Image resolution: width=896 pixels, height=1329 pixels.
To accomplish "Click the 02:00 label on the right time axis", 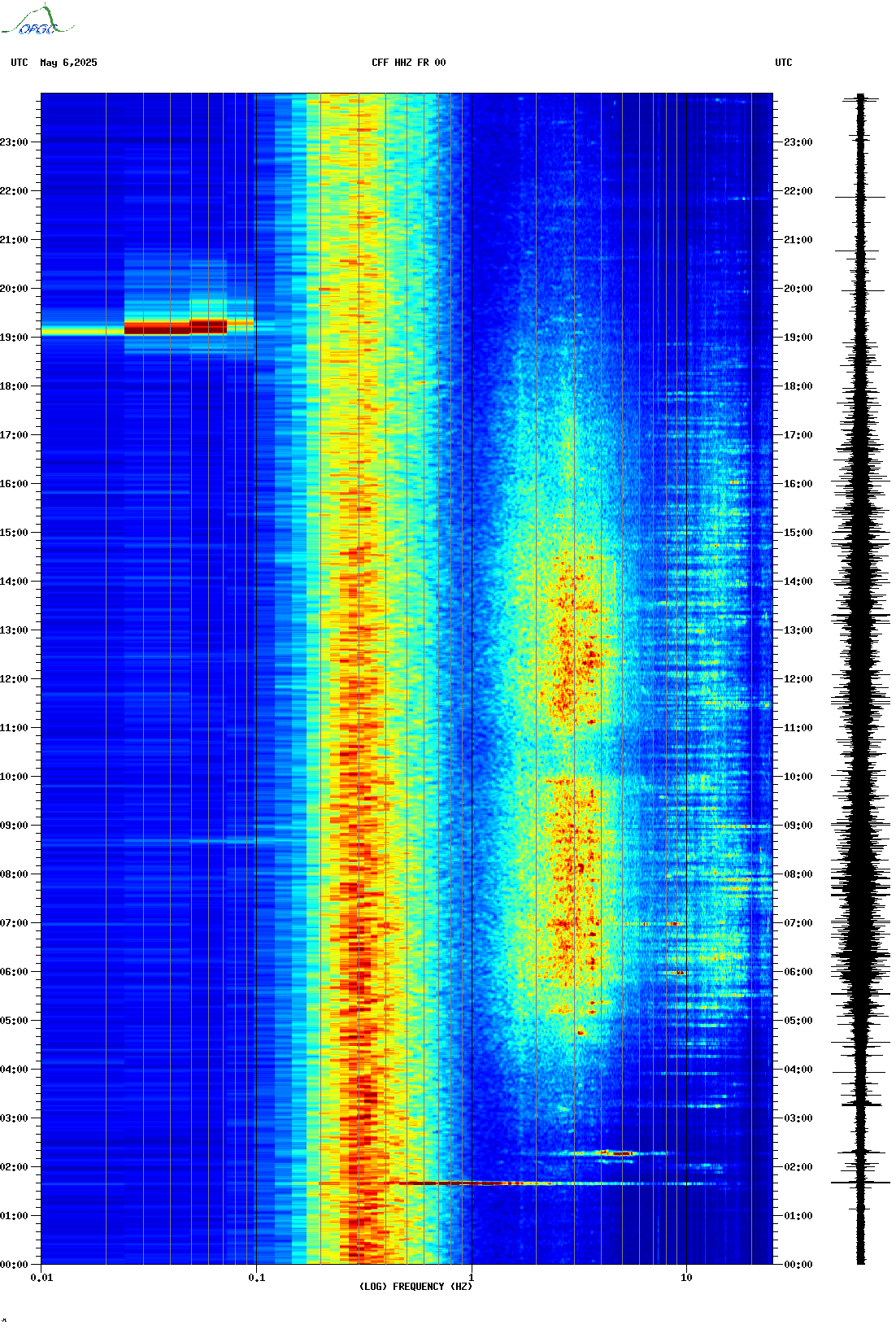I will point(798,1167).
